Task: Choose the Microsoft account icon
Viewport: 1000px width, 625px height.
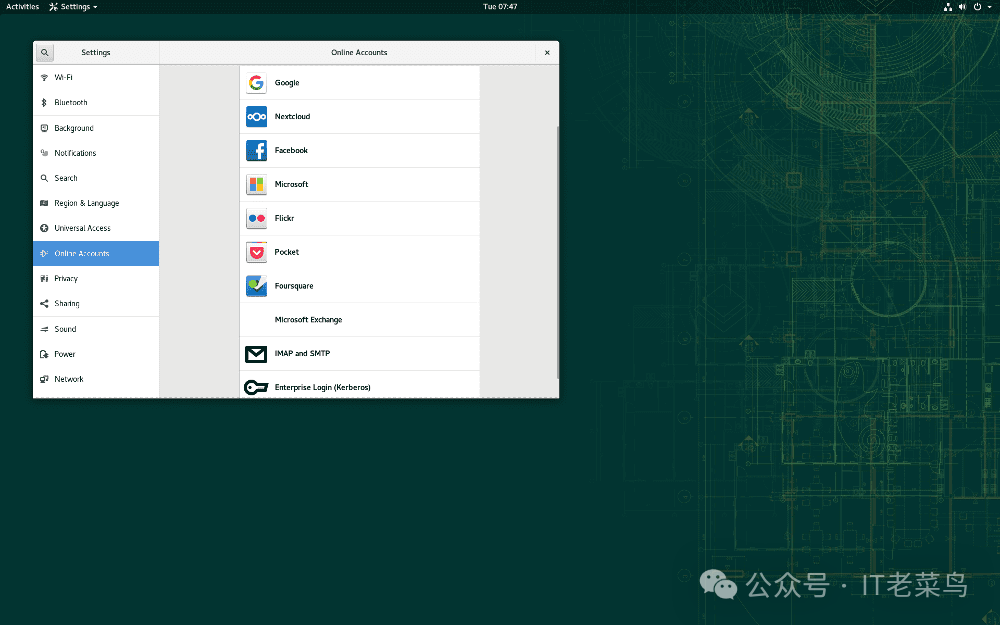Action: coord(256,184)
